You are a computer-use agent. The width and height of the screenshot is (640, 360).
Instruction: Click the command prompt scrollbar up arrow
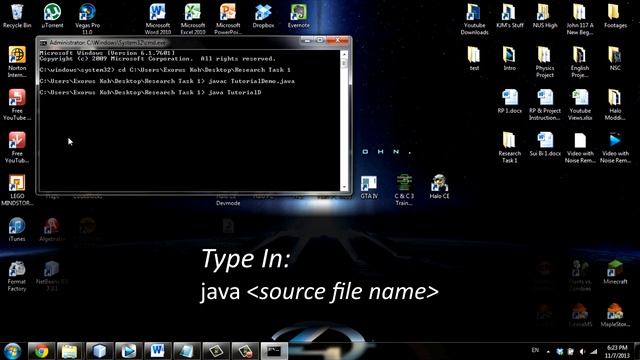pyautogui.click(x=344, y=53)
